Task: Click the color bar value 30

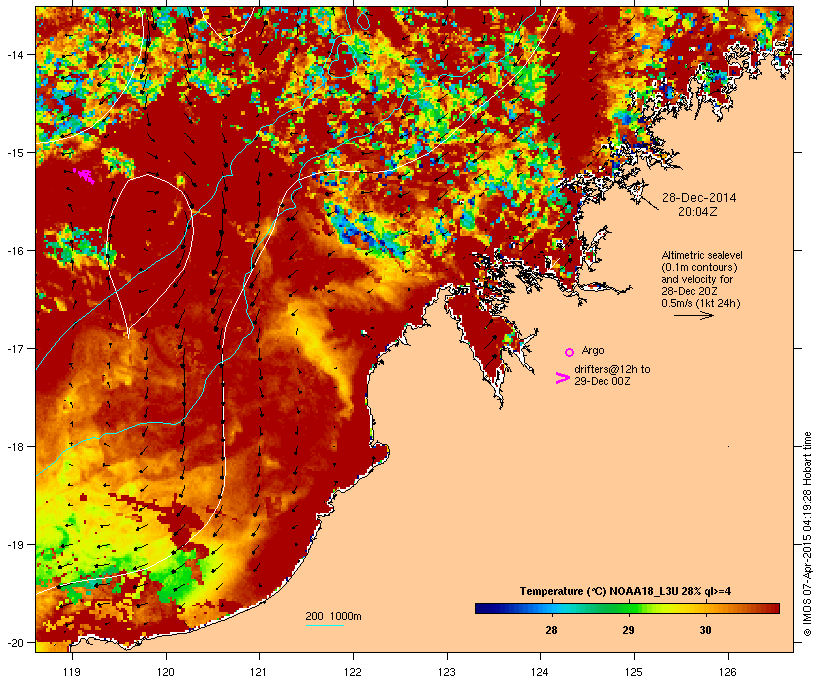Action: [705, 630]
